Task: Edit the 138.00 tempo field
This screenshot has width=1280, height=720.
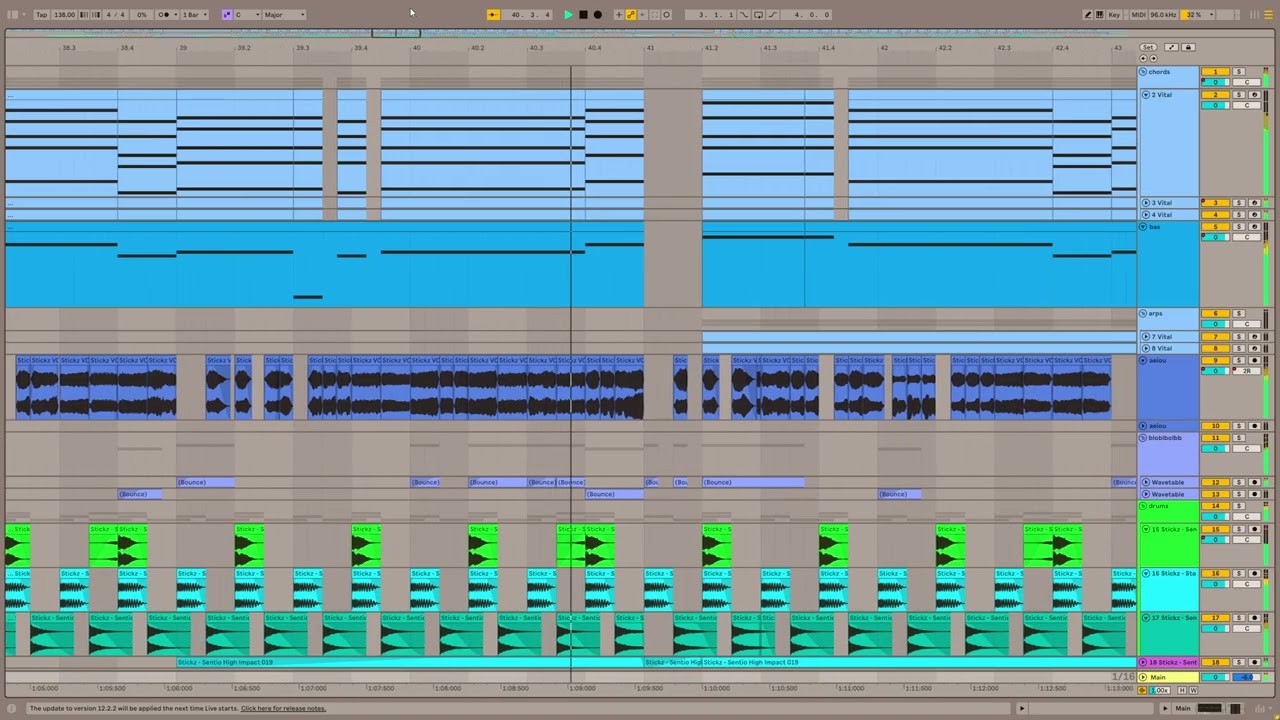Action: pyautogui.click(x=64, y=15)
